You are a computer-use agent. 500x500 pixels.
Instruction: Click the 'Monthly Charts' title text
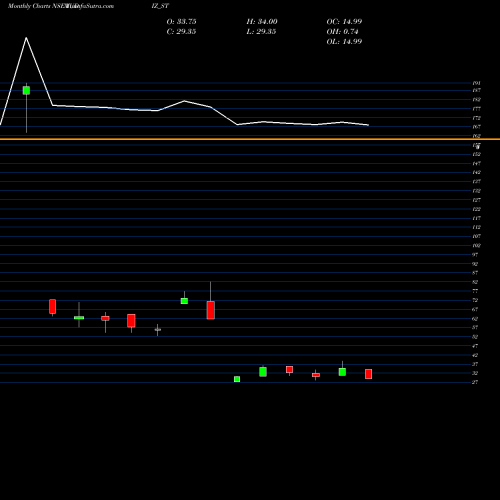tap(29, 6)
